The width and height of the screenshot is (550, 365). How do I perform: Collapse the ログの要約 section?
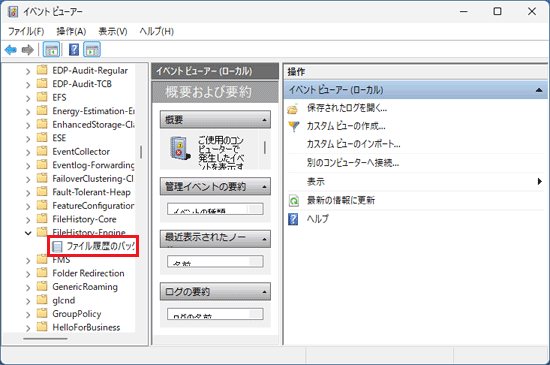click(215, 292)
